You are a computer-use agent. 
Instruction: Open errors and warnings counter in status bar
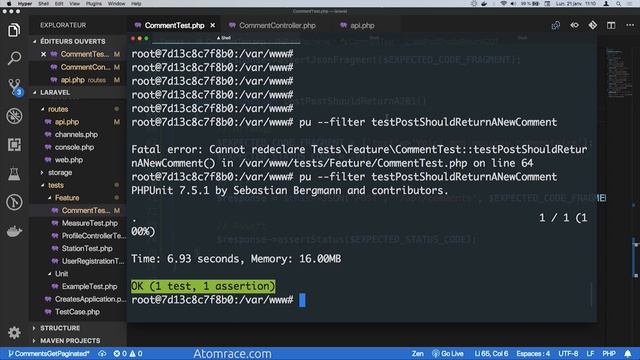pyautogui.click(x=128, y=353)
